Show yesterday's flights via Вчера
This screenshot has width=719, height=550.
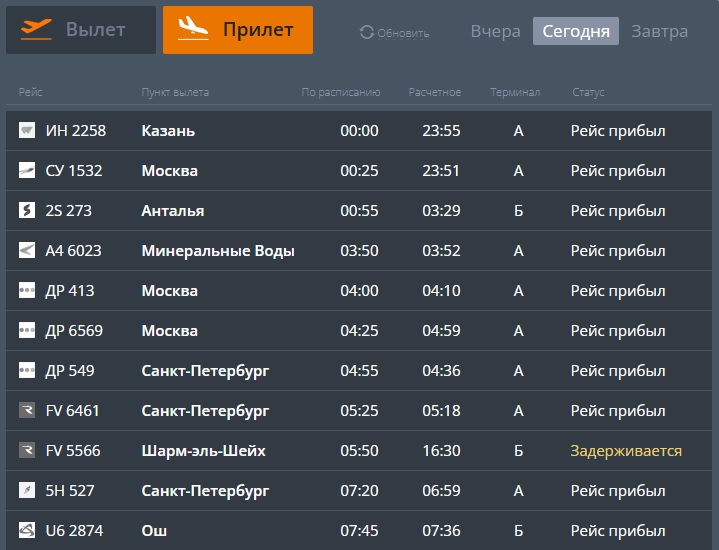(495, 31)
